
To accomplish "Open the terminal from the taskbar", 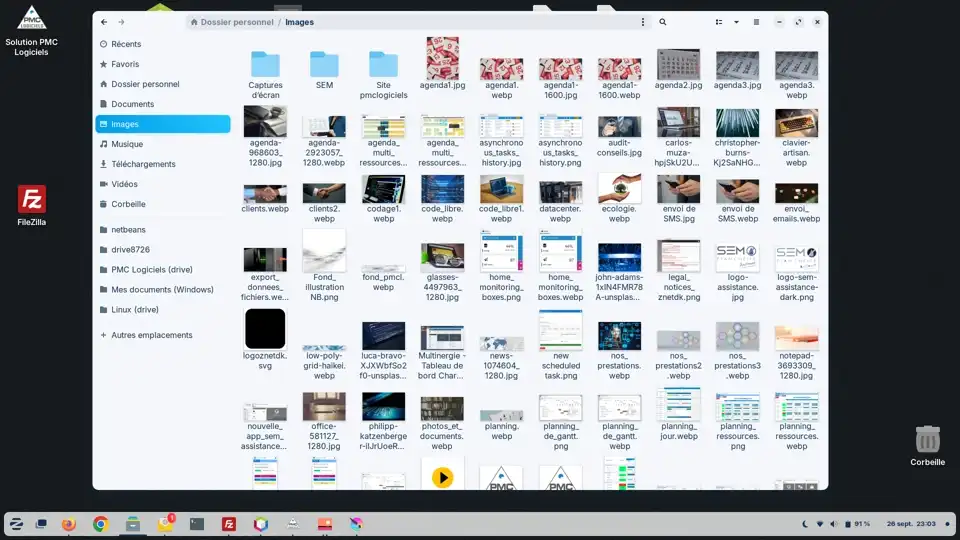I will coord(197,523).
